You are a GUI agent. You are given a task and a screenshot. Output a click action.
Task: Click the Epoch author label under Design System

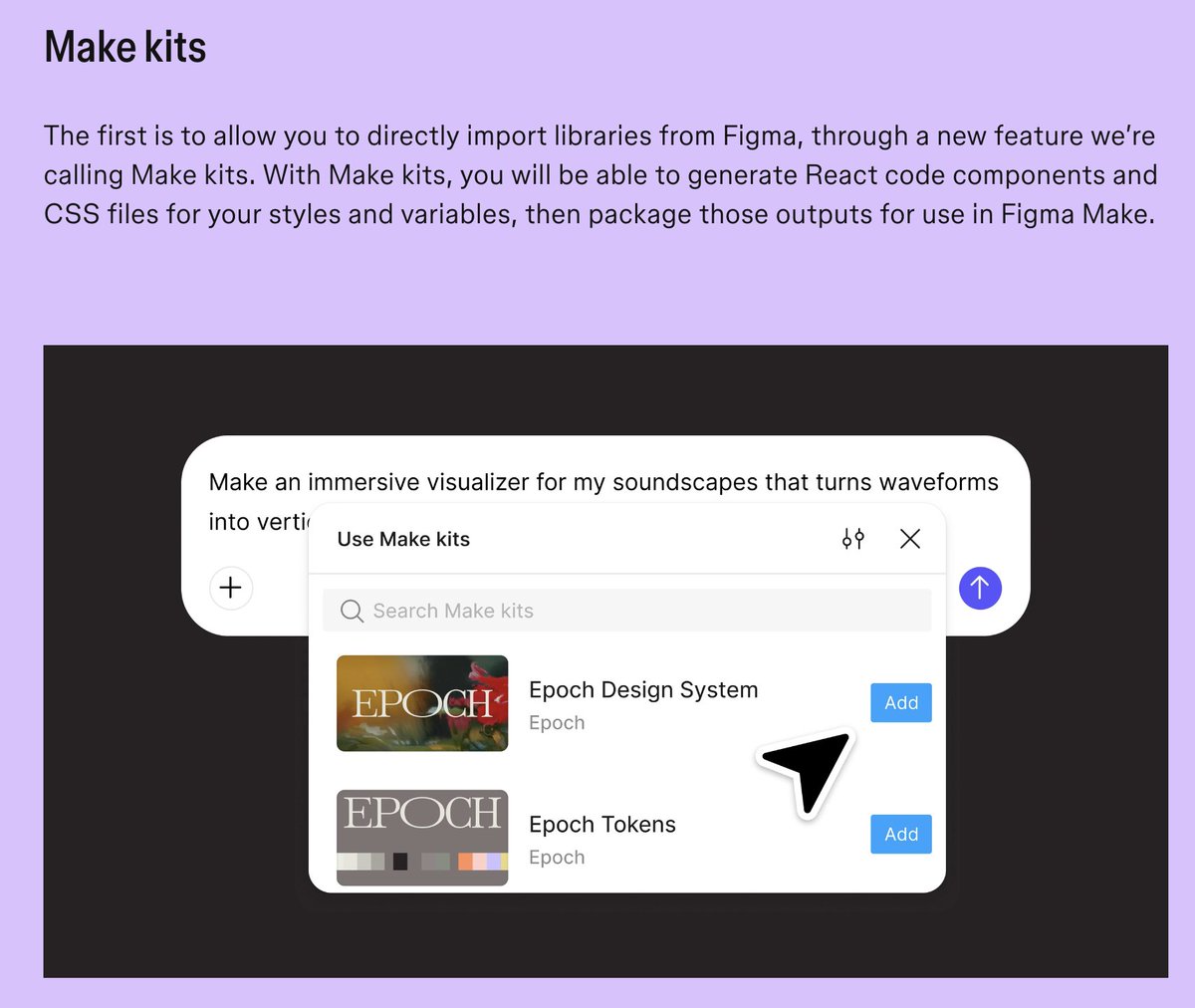tap(557, 723)
